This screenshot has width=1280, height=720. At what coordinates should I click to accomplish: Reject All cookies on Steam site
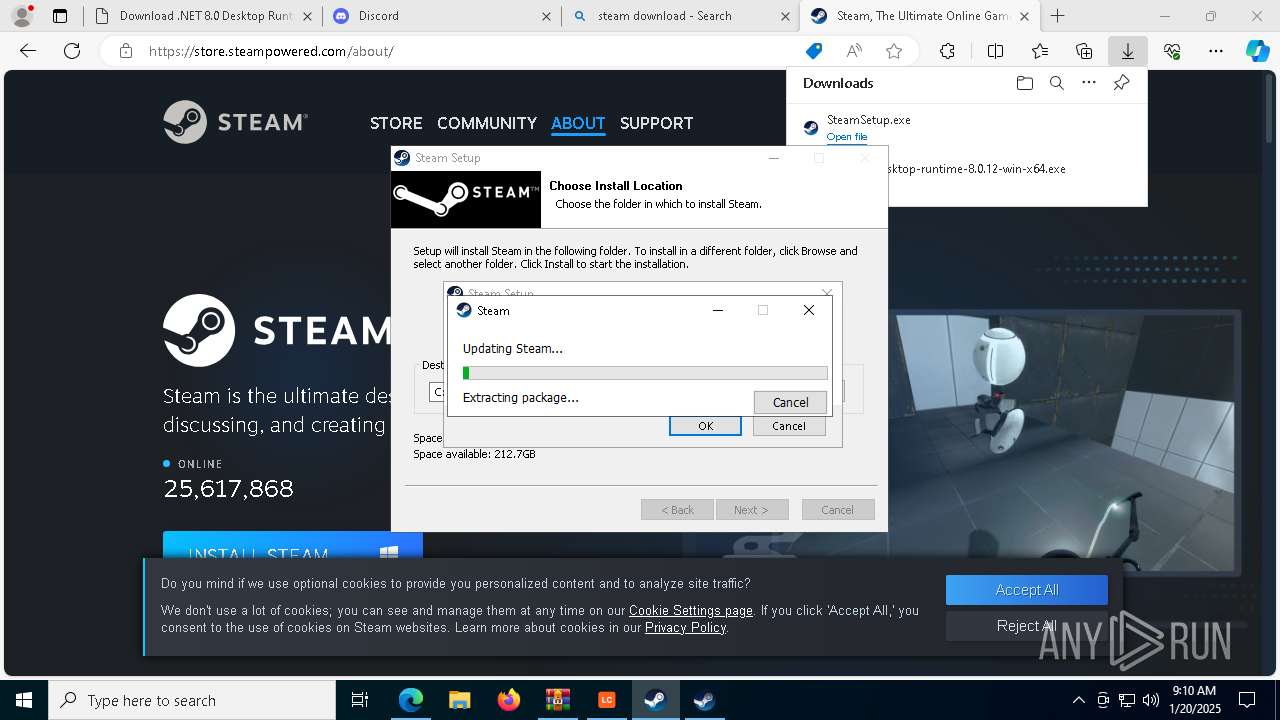1027,626
